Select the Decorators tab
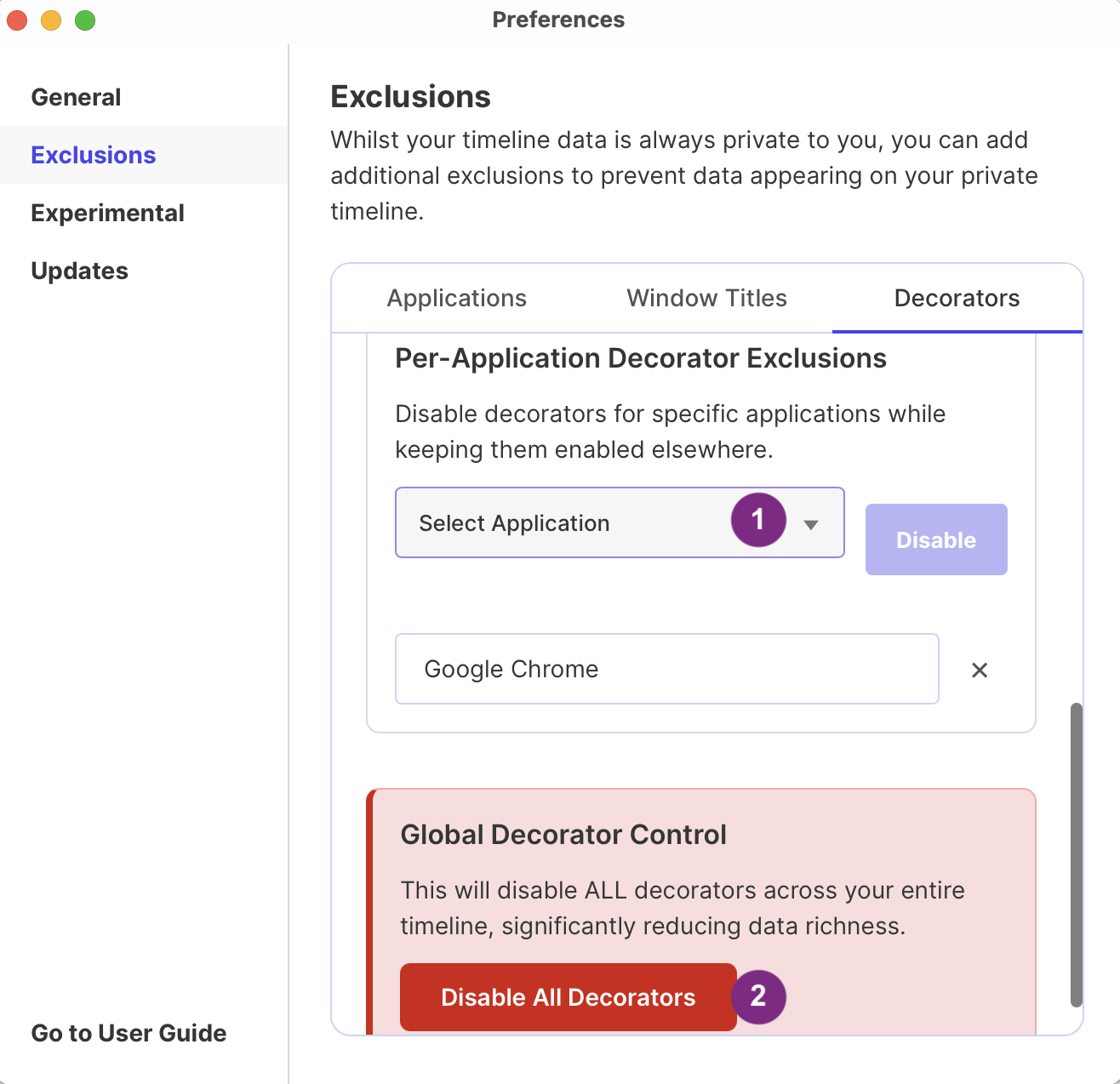Image resolution: width=1120 pixels, height=1084 pixels. [957, 298]
